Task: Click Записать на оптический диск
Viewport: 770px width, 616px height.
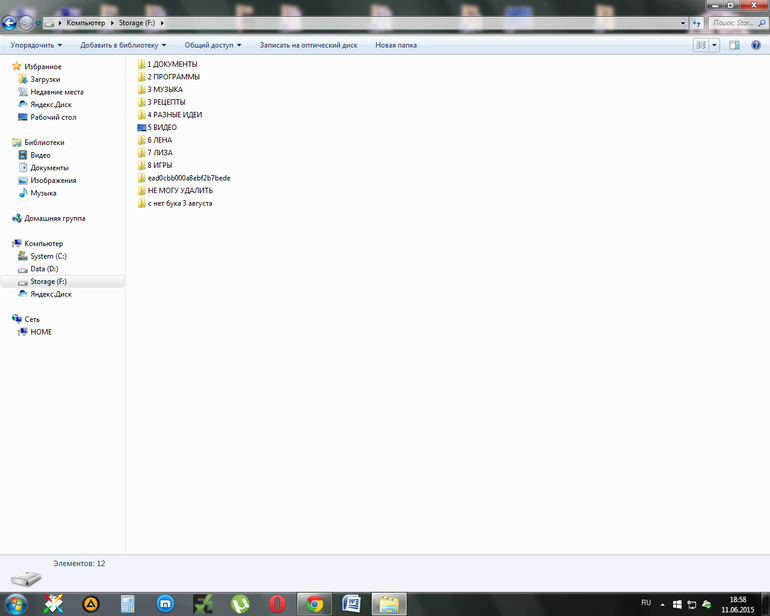Action: [308, 45]
